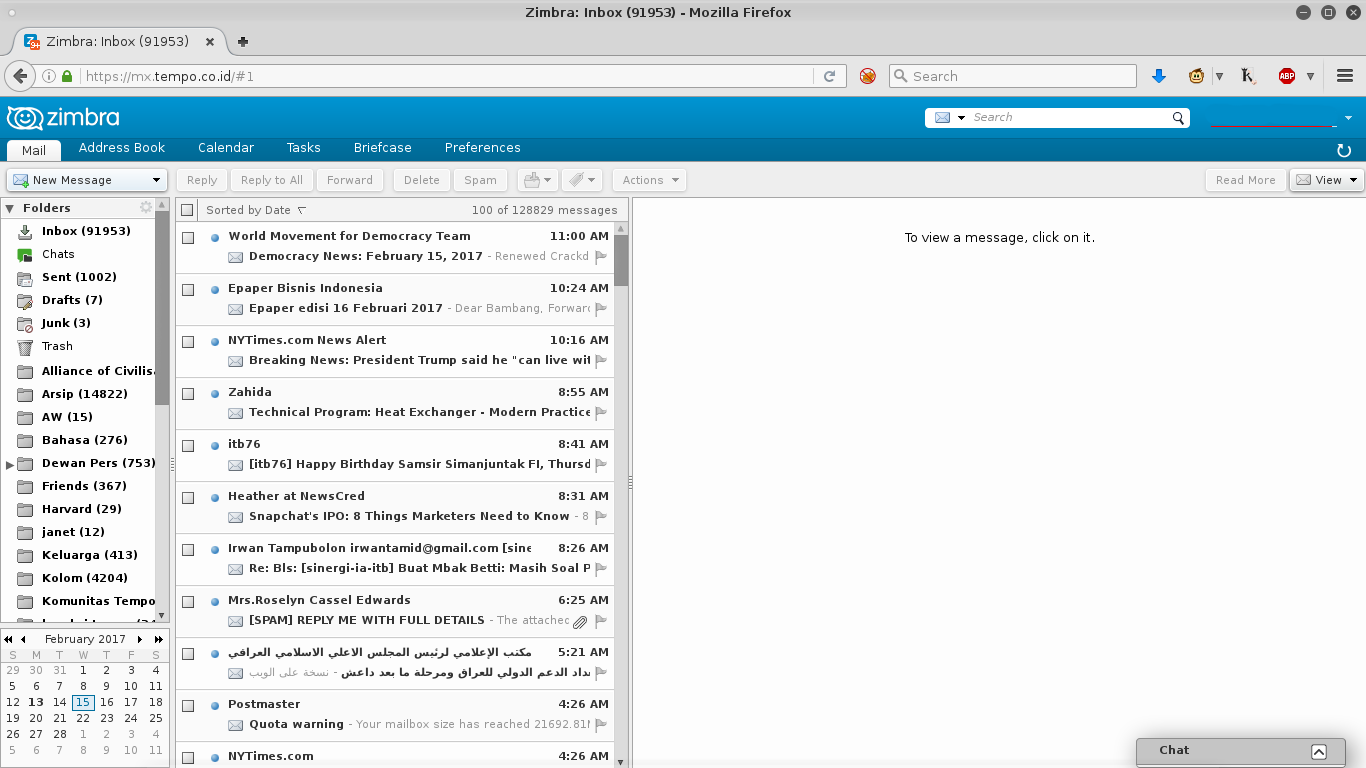This screenshot has height=768, width=1366.
Task: Open the search type dropdown with envelope
Action: [x=950, y=118]
